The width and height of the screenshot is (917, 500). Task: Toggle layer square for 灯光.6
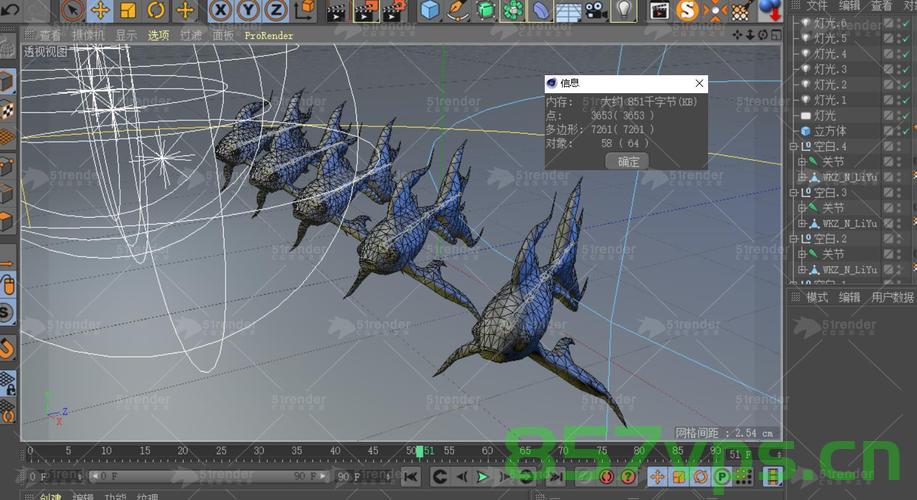pos(888,23)
